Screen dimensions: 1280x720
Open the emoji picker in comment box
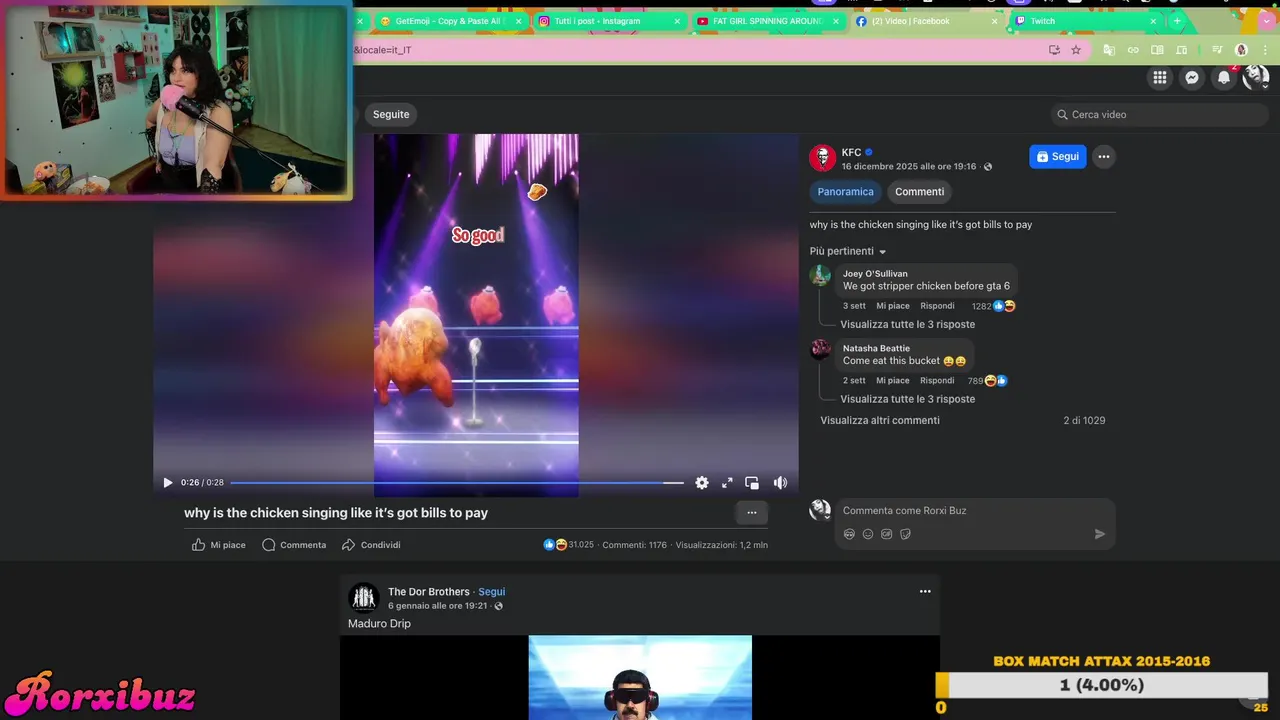point(868,534)
